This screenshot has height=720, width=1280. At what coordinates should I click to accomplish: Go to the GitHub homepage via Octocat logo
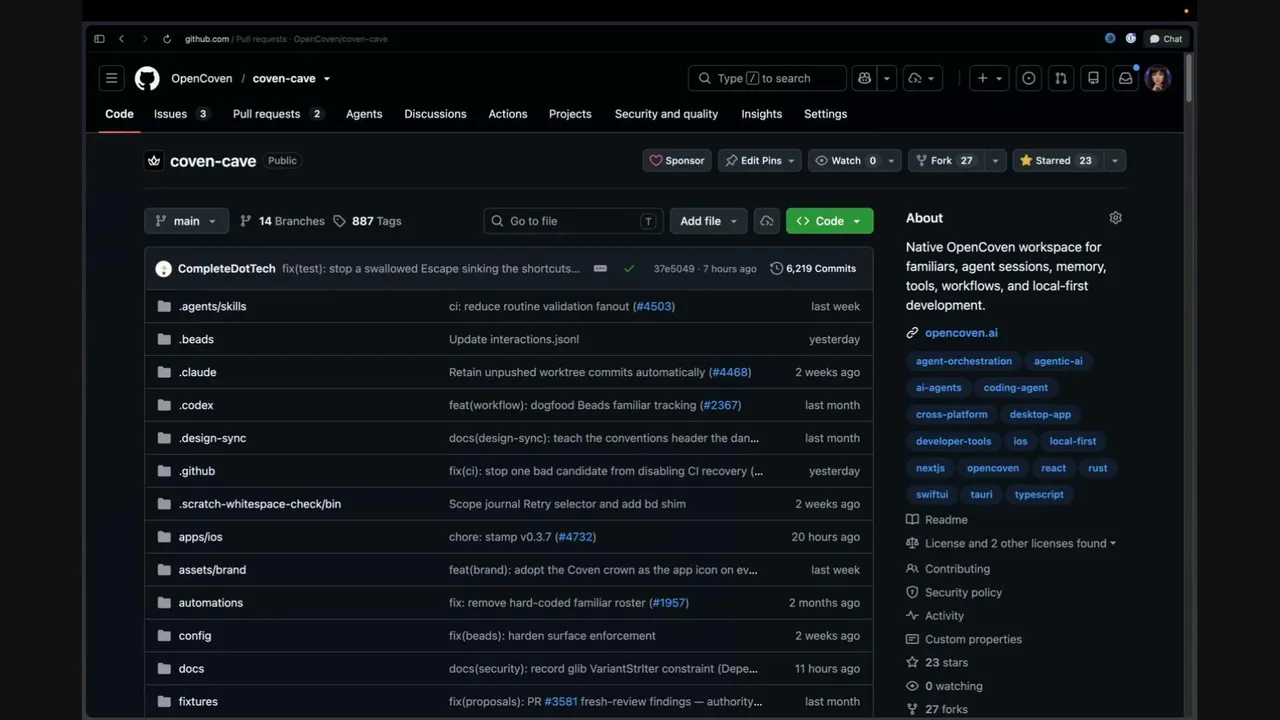pyautogui.click(x=147, y=78)
